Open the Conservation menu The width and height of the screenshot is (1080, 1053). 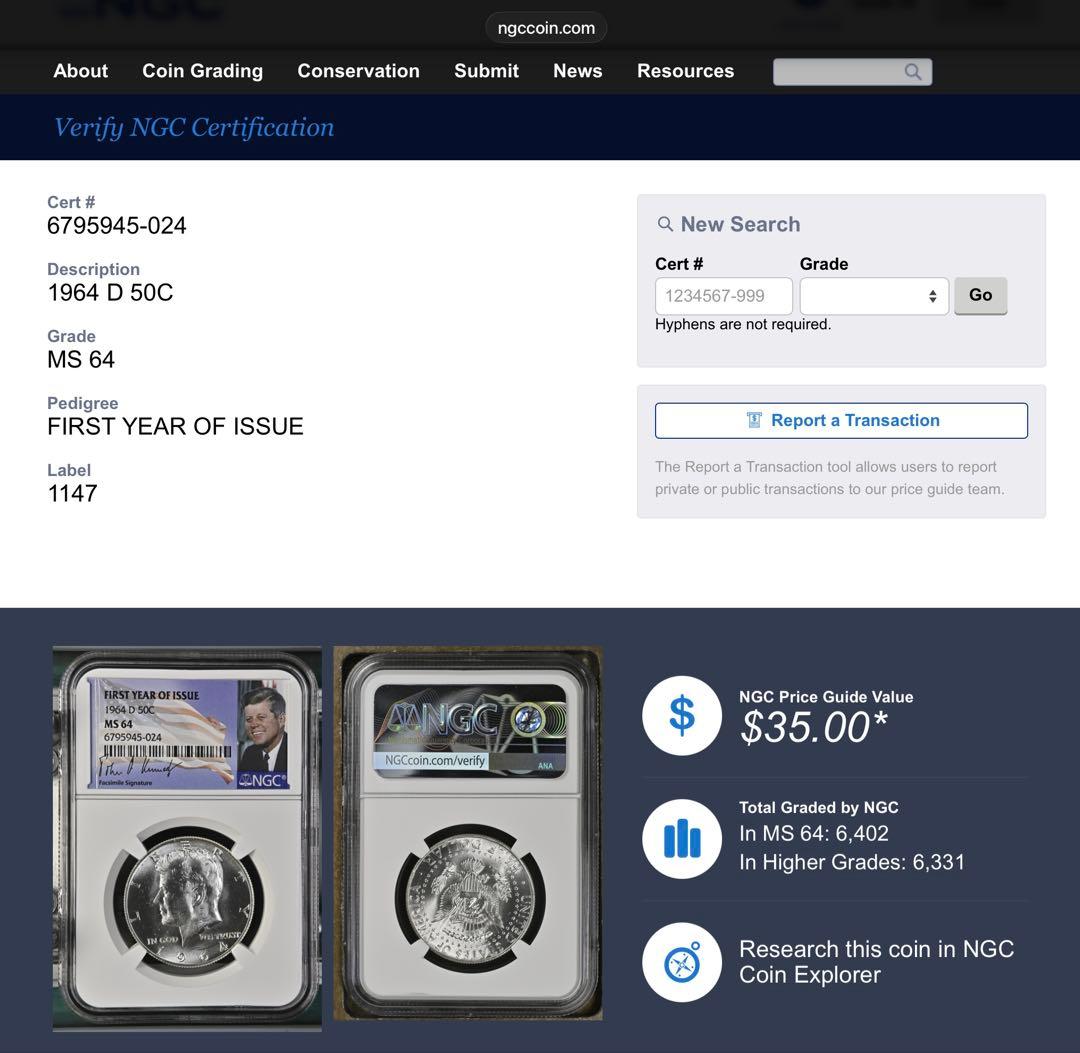(358, 71)
